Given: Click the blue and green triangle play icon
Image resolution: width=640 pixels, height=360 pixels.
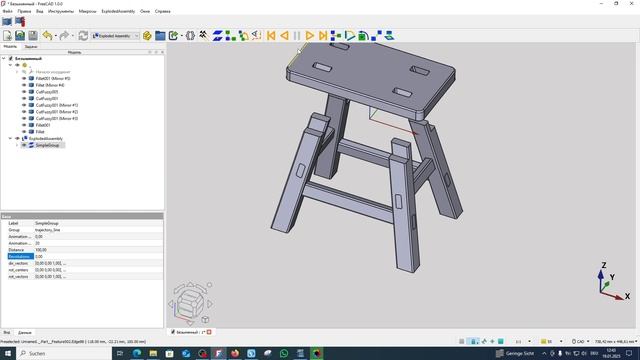Looking at the screenshot, I should tap(350, 36).
